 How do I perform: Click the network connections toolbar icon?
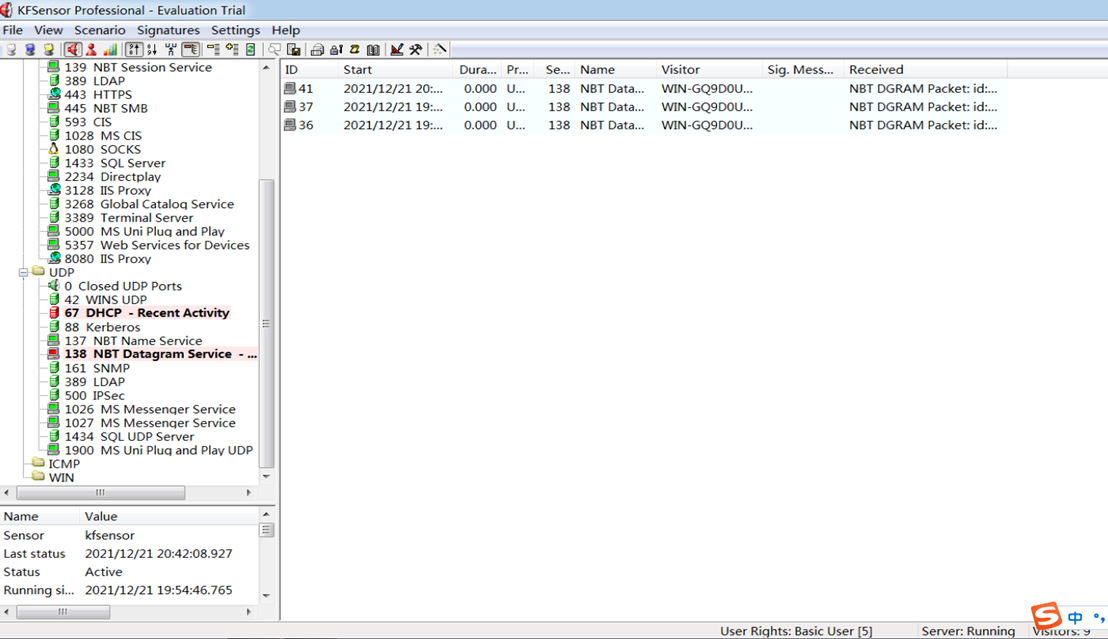171,49
